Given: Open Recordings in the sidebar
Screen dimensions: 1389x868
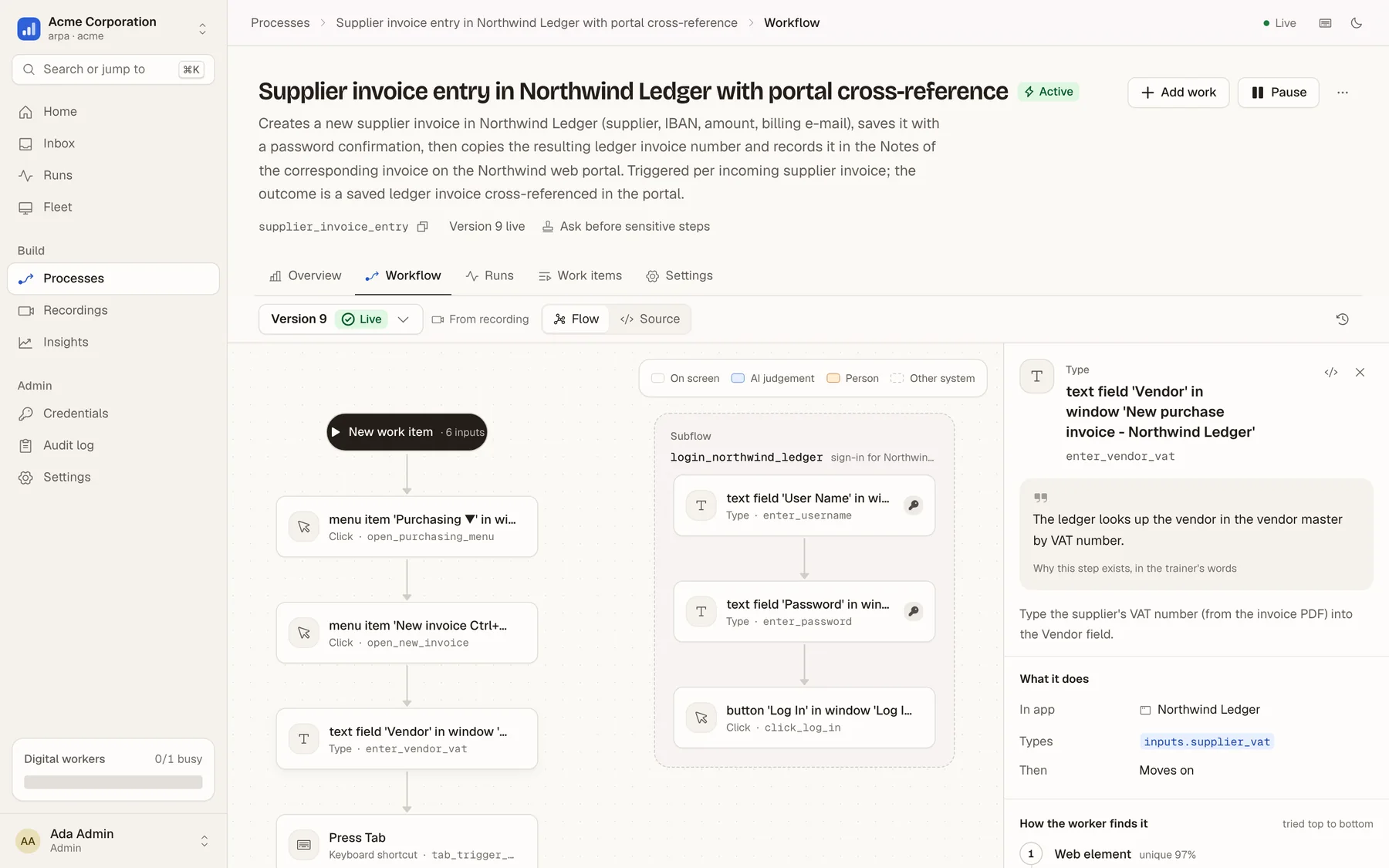Looking at the screenshot, I should tap(113, 310).
